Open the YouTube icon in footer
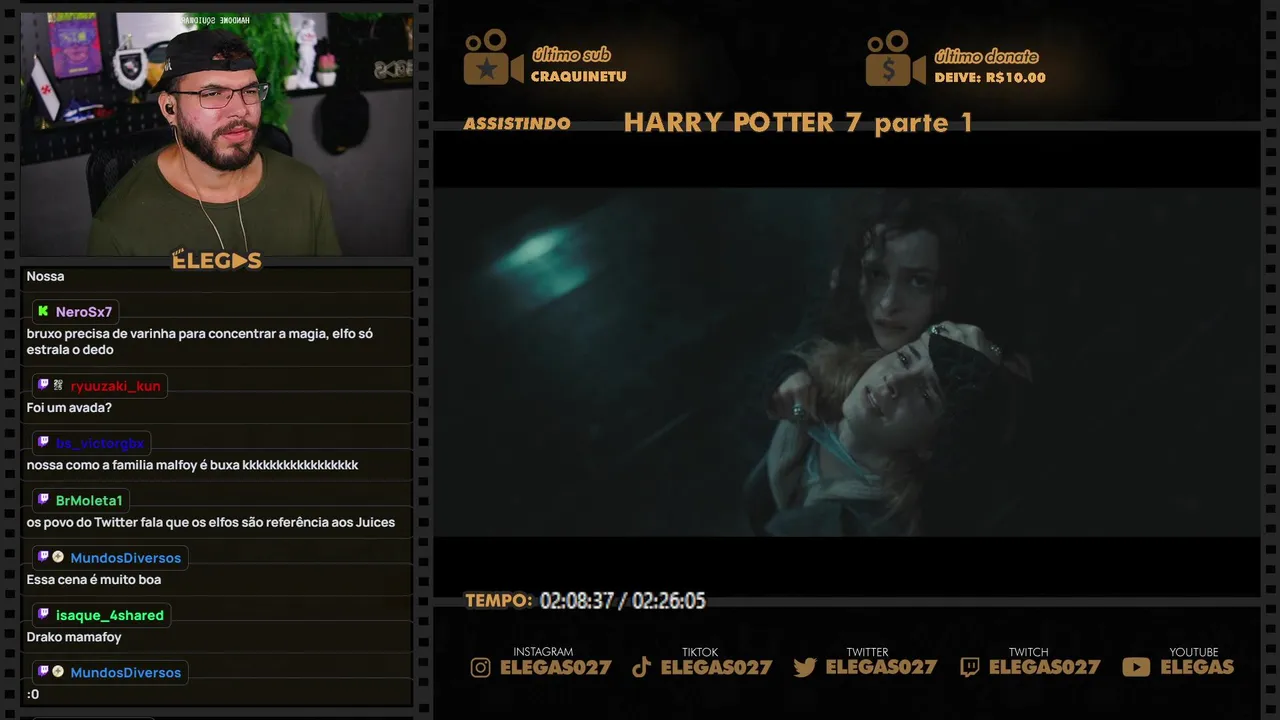 1136,667
